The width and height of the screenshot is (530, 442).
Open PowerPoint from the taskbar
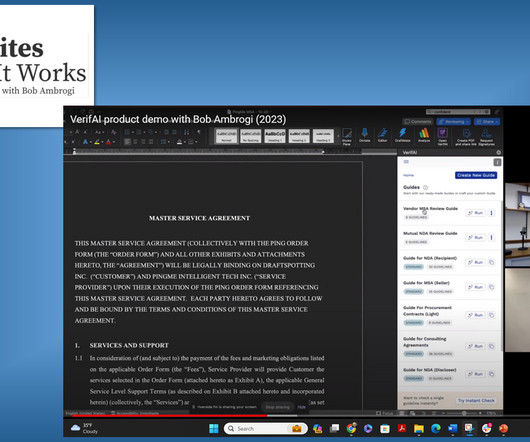click(x=503, y=428)
